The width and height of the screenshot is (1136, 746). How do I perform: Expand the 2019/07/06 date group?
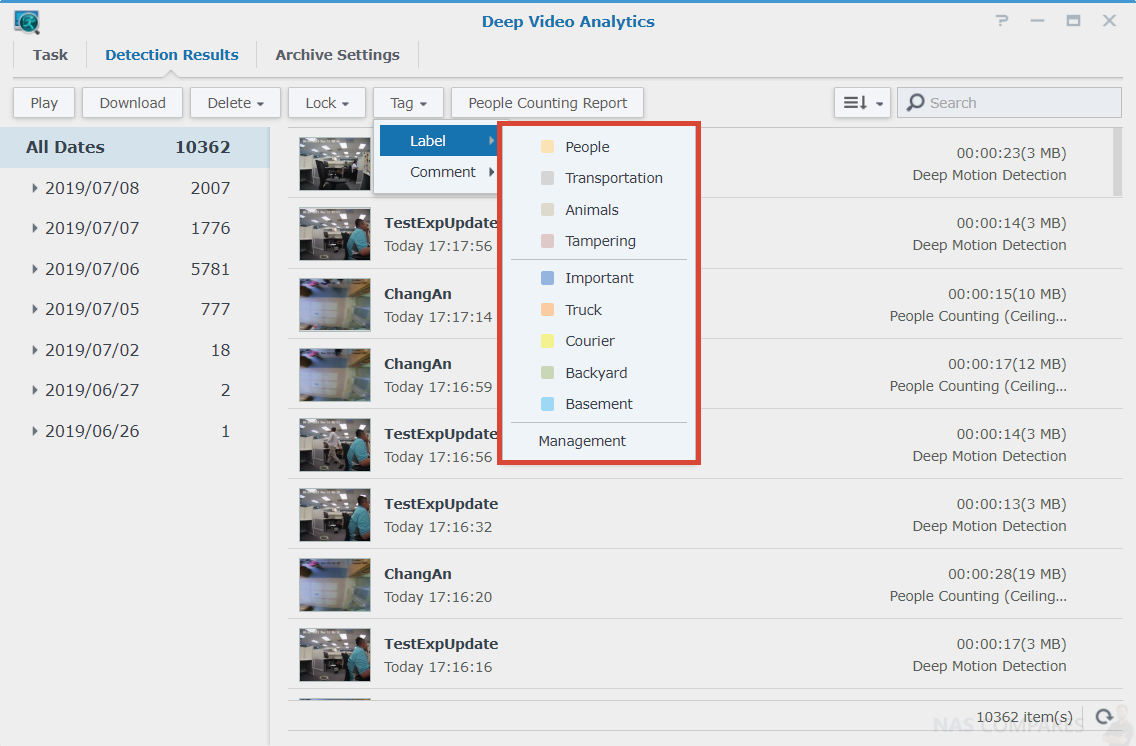point(35,269)
